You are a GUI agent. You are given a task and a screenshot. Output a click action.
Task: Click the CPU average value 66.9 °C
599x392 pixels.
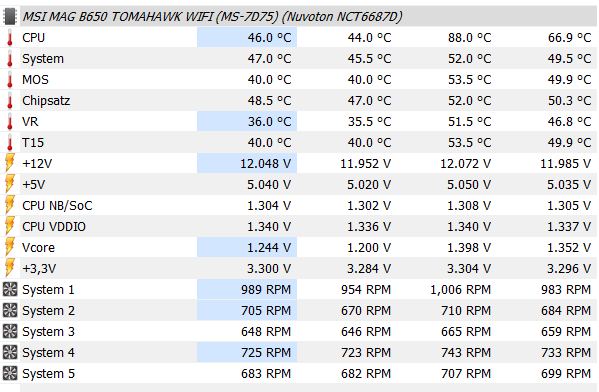pos(570,38)
